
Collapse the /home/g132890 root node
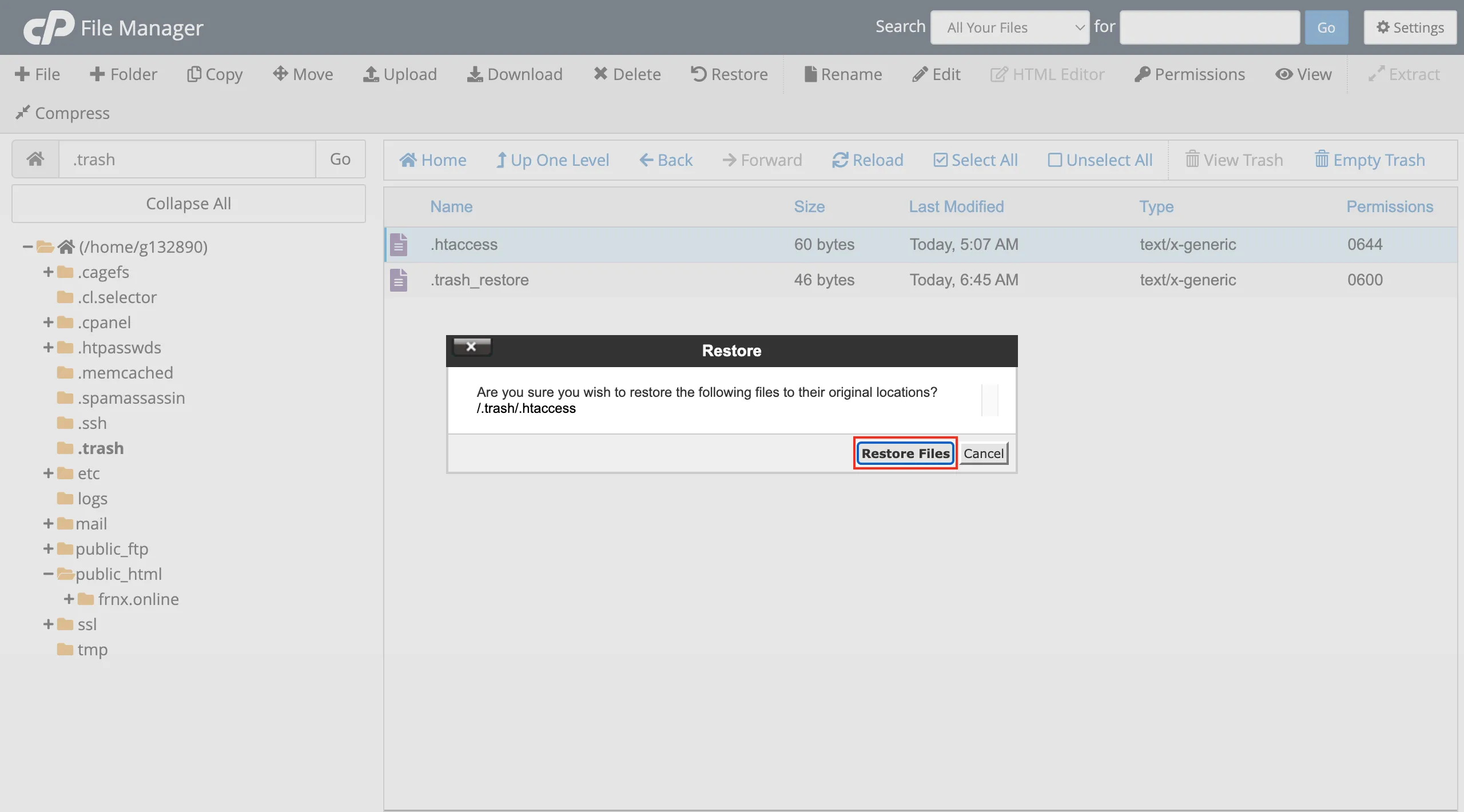coord(27,246)
